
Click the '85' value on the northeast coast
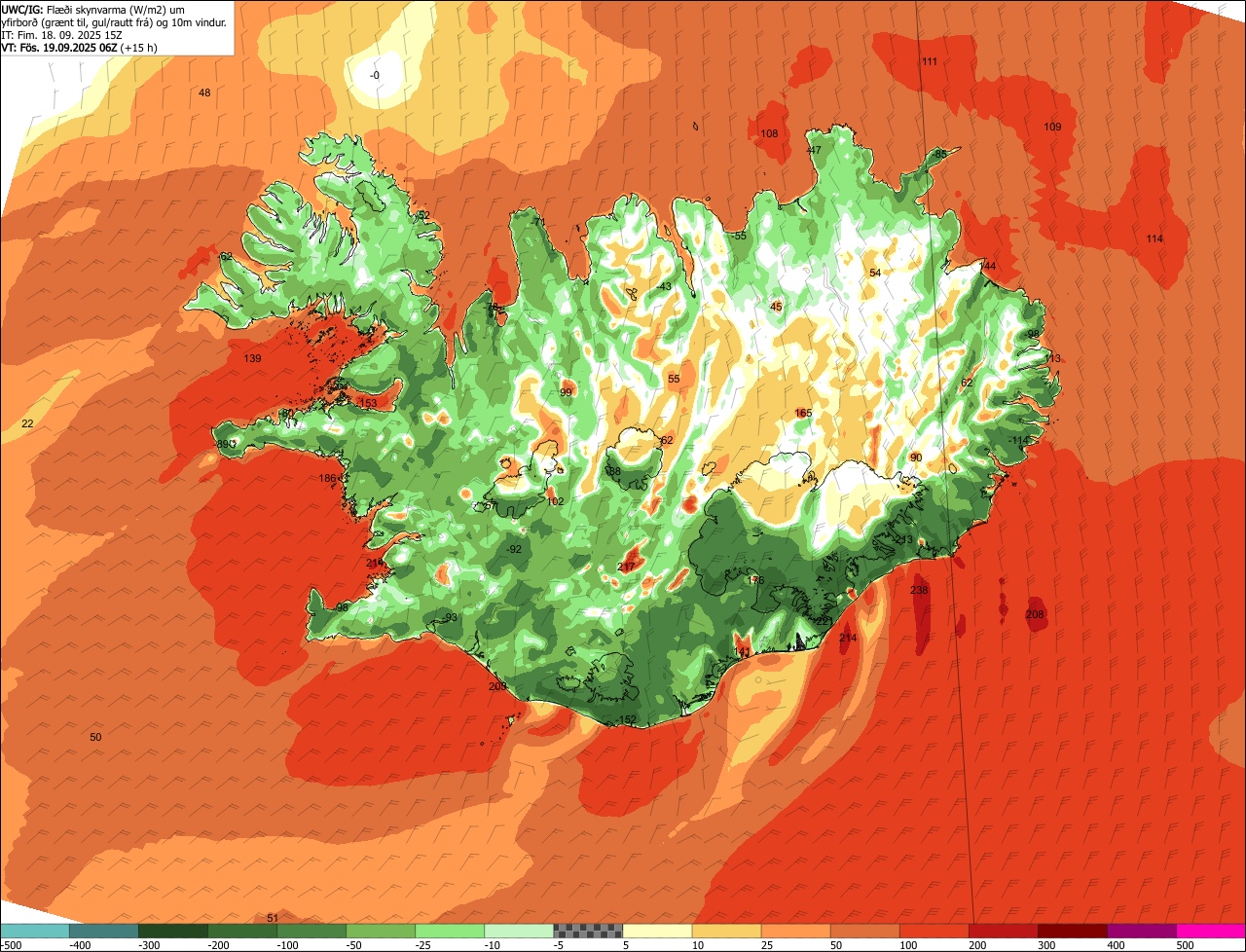940,154
